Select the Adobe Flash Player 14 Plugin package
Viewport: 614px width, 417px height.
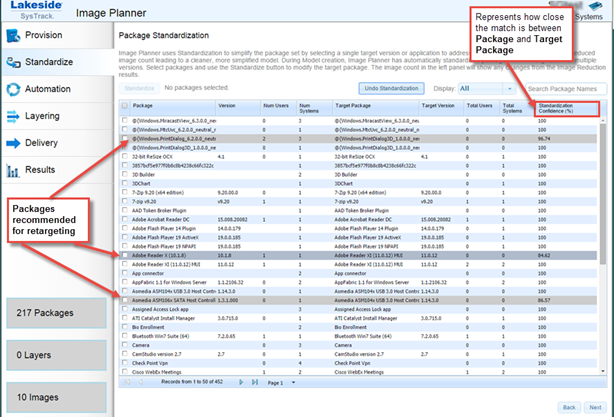tap(164, 228)
